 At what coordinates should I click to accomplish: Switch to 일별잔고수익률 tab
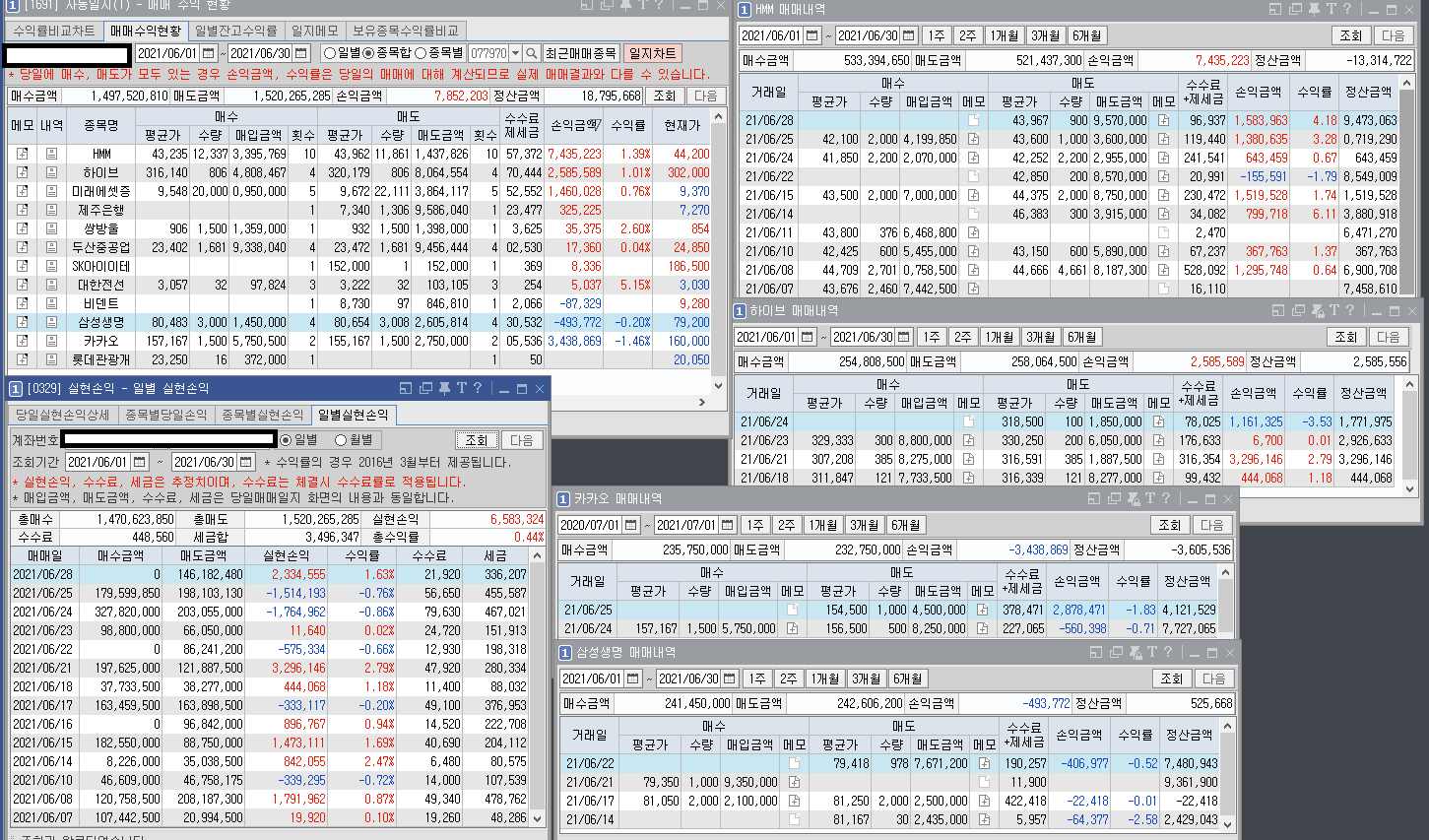(x=235, y=31)
